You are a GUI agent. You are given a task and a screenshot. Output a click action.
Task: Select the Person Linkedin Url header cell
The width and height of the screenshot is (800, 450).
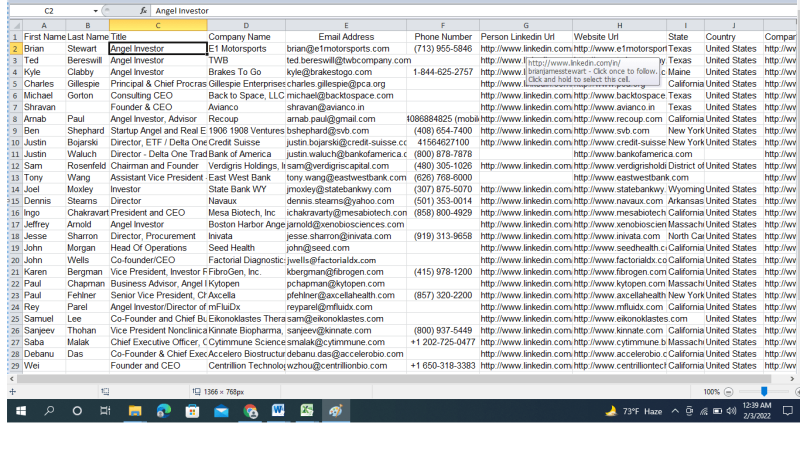pyautogui.click(x=526, y=37)
